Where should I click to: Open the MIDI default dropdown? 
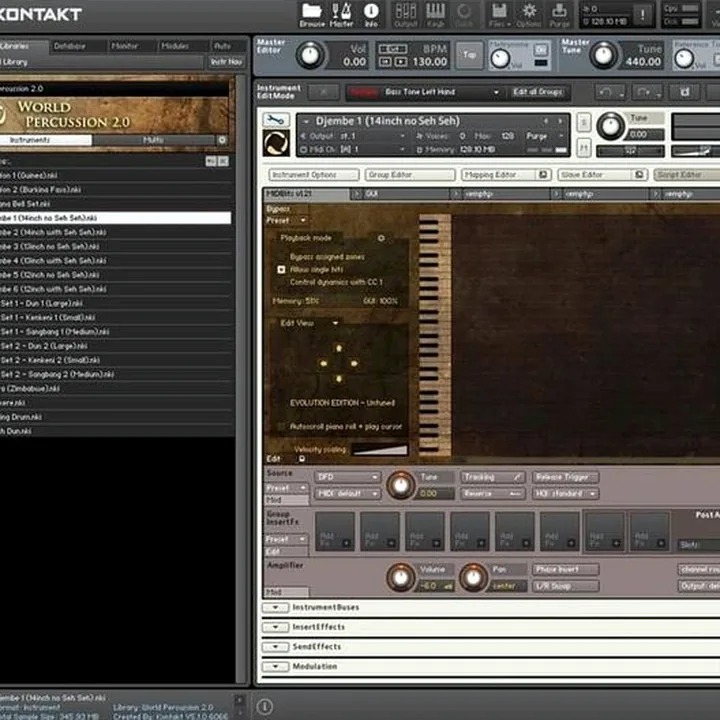(348, 494)
